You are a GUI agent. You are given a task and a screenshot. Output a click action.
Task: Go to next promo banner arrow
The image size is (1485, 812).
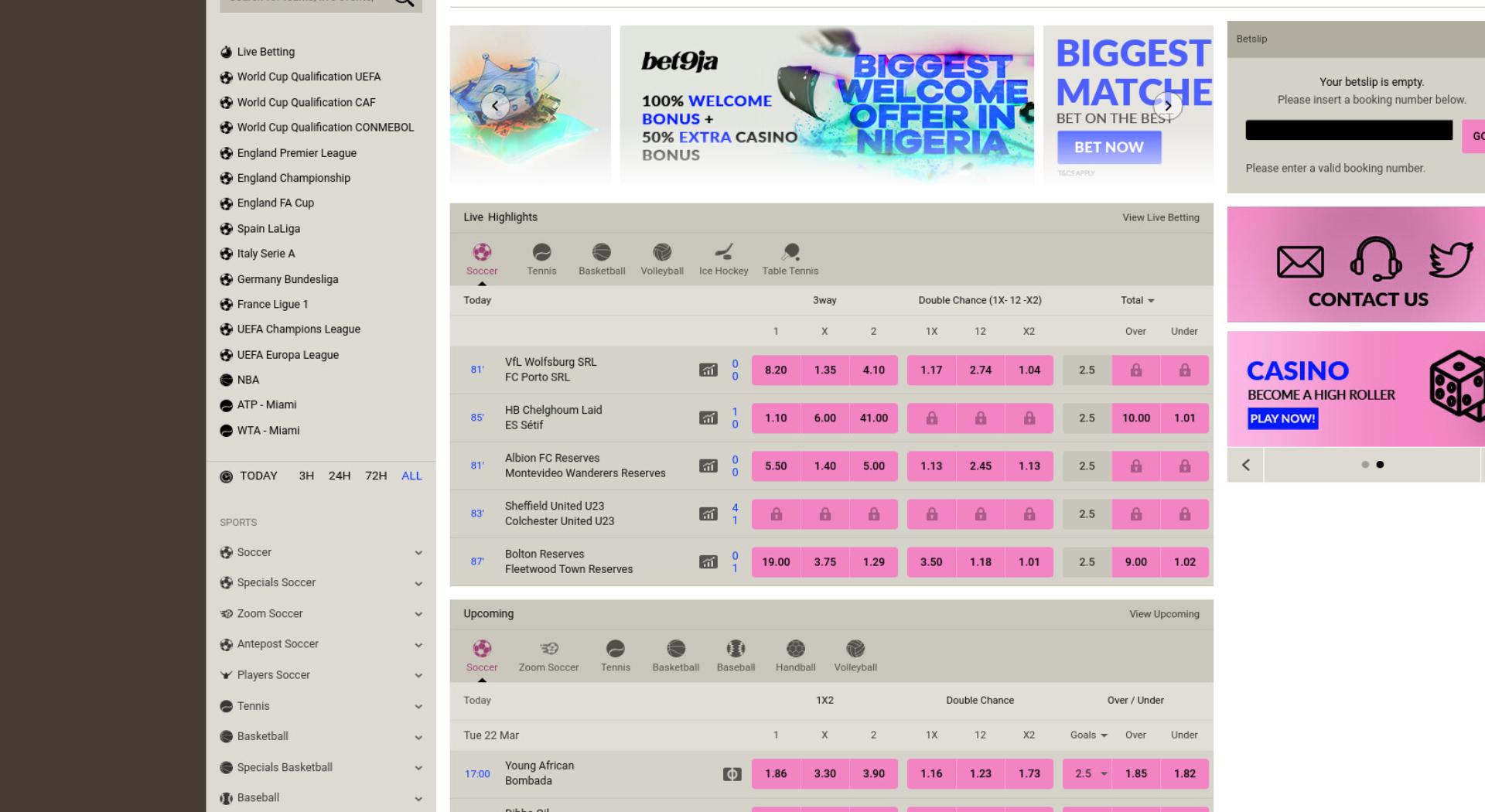pos(1168,106)
